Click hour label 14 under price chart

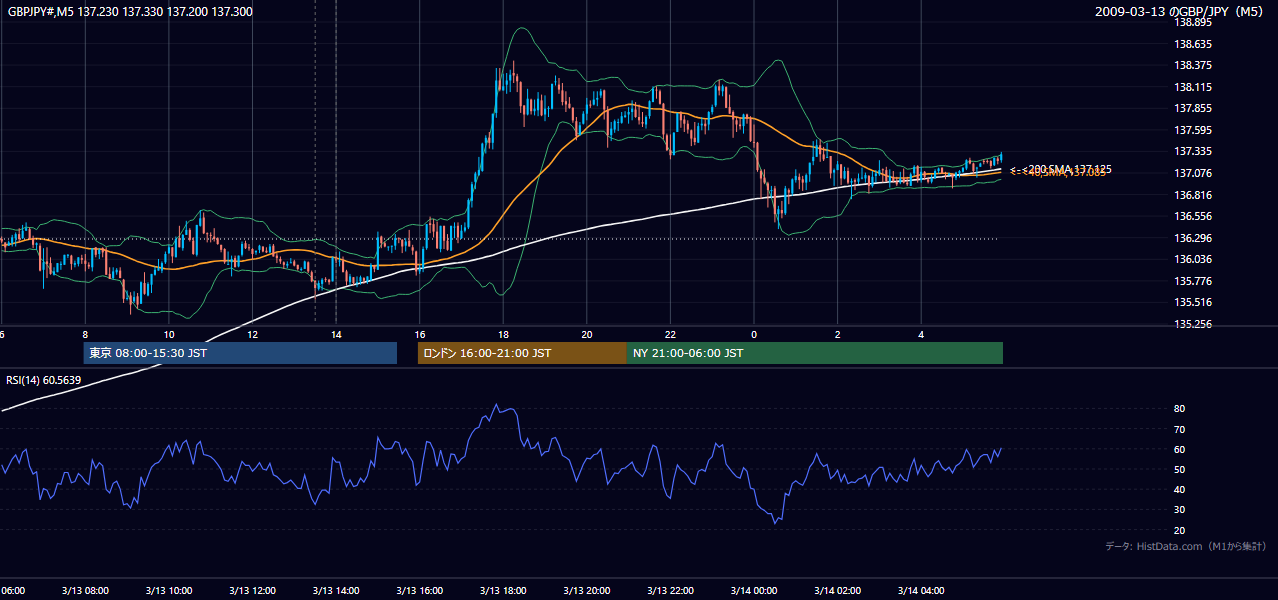point(336,334)
